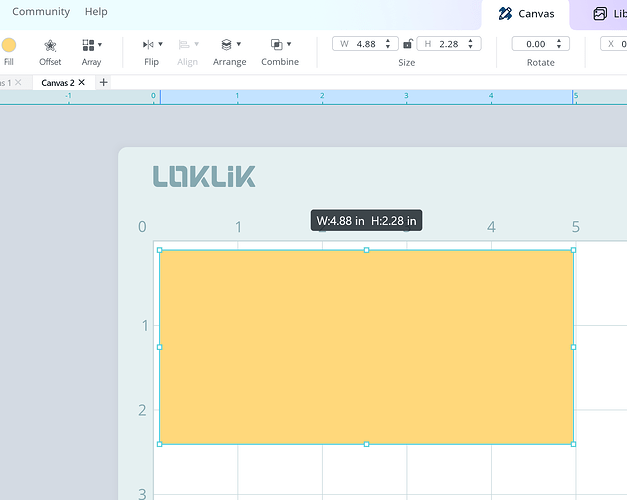Decrease width with the down stepper
The height and width of the screenshot is (500, 627).
pos(387,47)
